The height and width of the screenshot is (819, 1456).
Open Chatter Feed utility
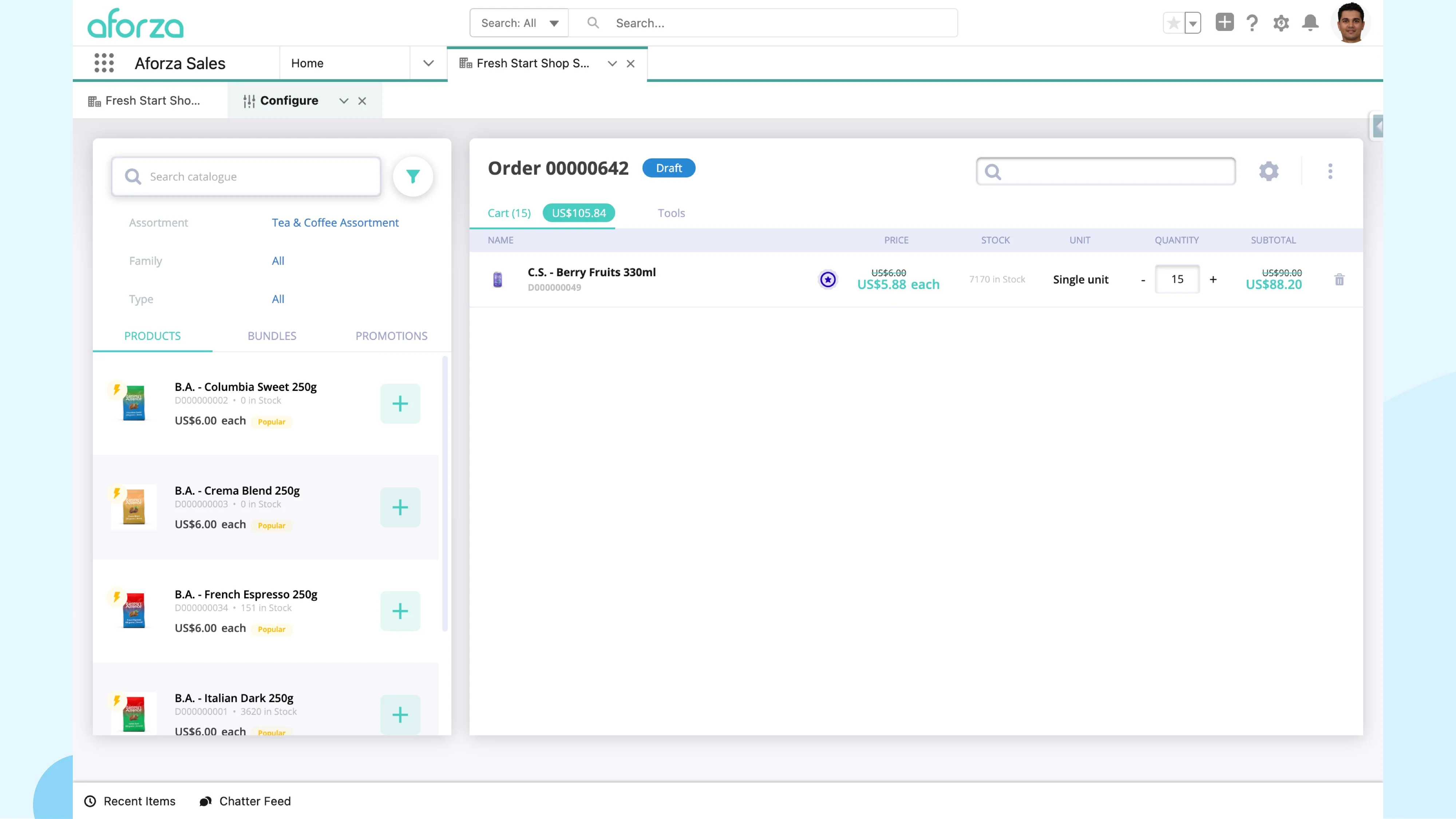click(x=245, y=802)
